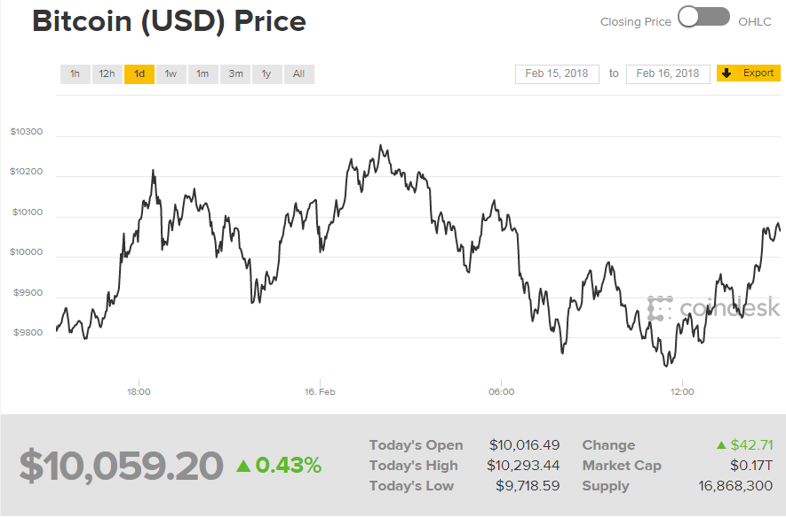Switch to the 1m time range
Viewport: 786px width, 517px height.
tap(203, 74)
